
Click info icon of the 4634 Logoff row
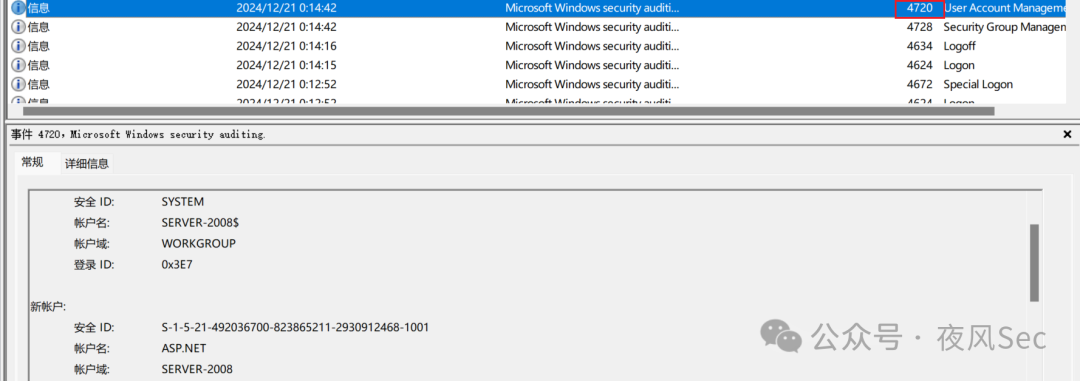pos(19,46)
